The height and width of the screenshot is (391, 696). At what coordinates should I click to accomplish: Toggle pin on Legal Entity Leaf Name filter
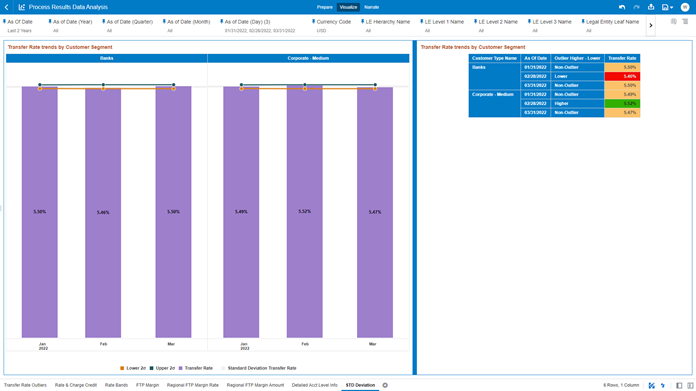click(x=583, y=21)
